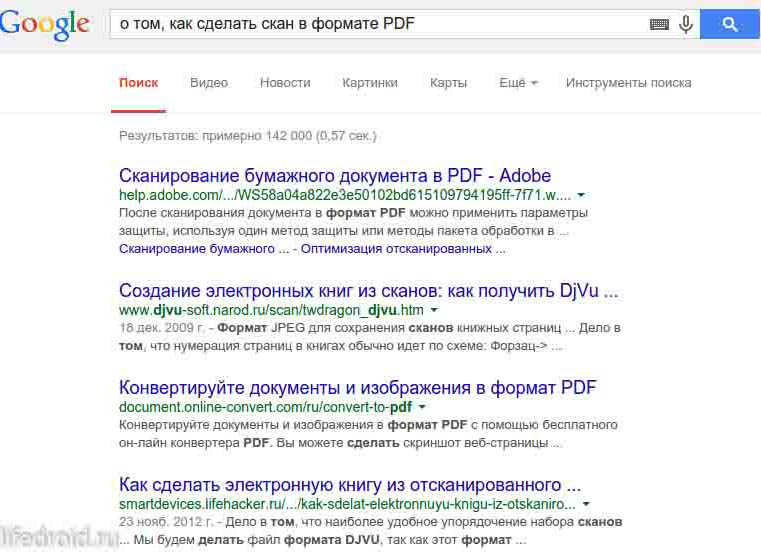Expand the Ещё dropdown menu

coord(518,83)
